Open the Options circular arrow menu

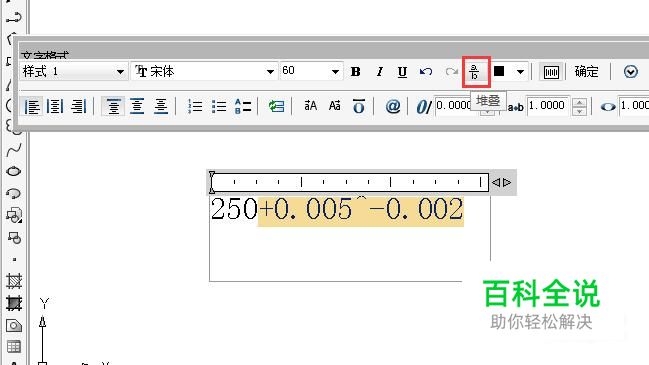tap(630, 72)
